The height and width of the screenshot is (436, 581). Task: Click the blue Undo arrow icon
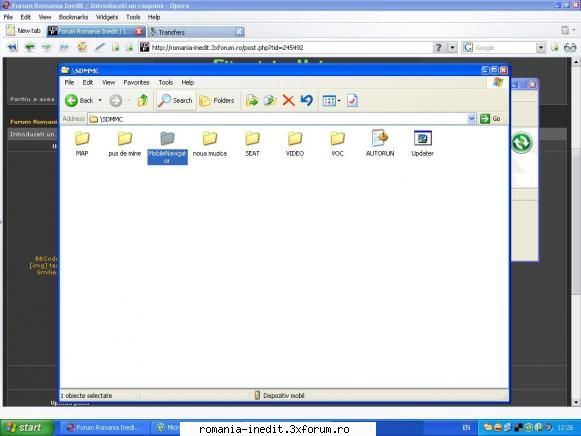[x=307, y=100]
